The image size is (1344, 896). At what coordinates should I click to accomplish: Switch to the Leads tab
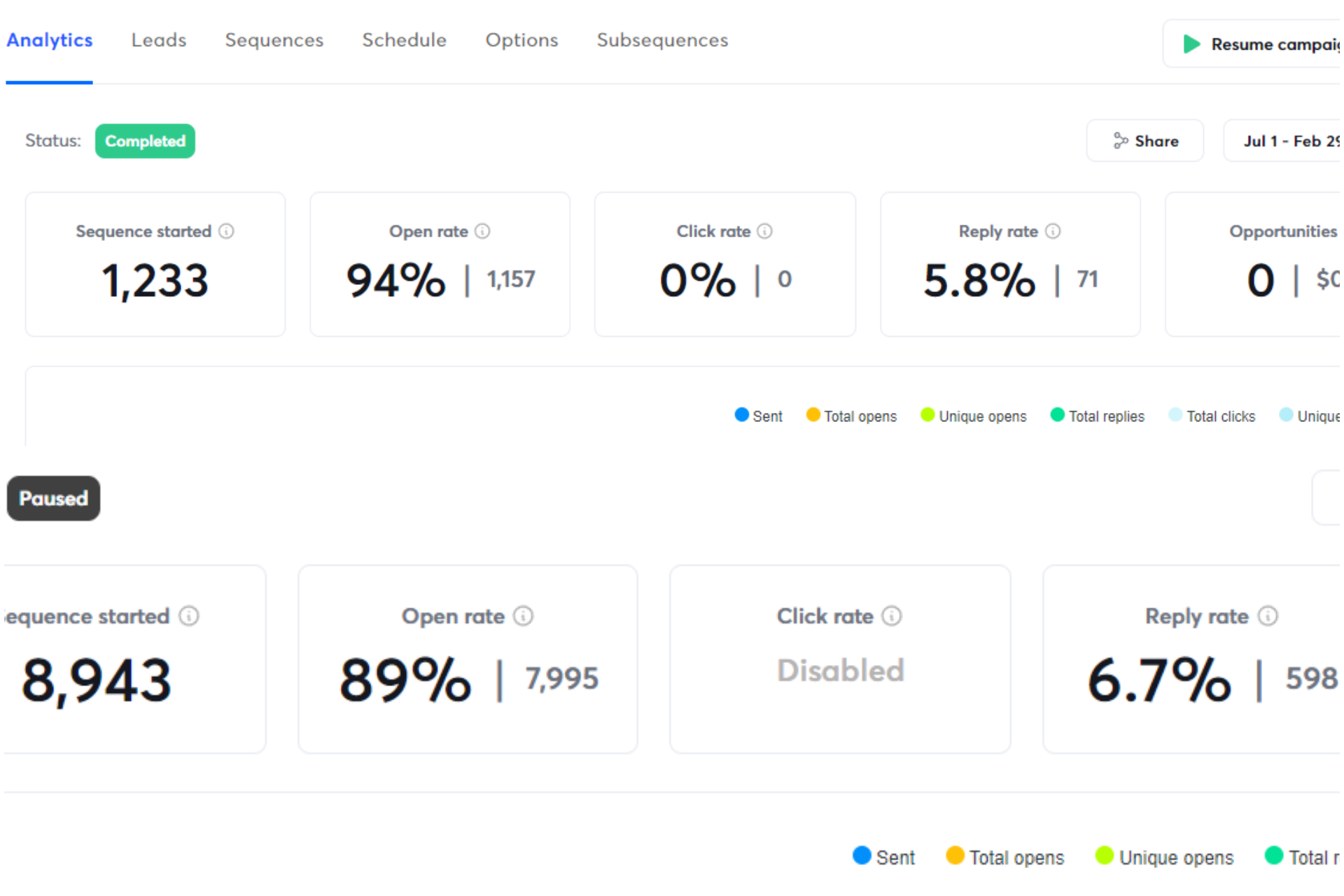pyautogui.click(x=158, y=40)
